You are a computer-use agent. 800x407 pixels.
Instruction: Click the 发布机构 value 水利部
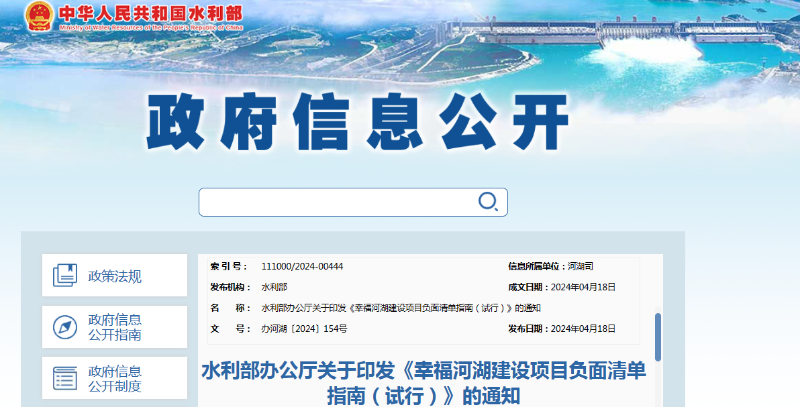(x=274, y=287)
